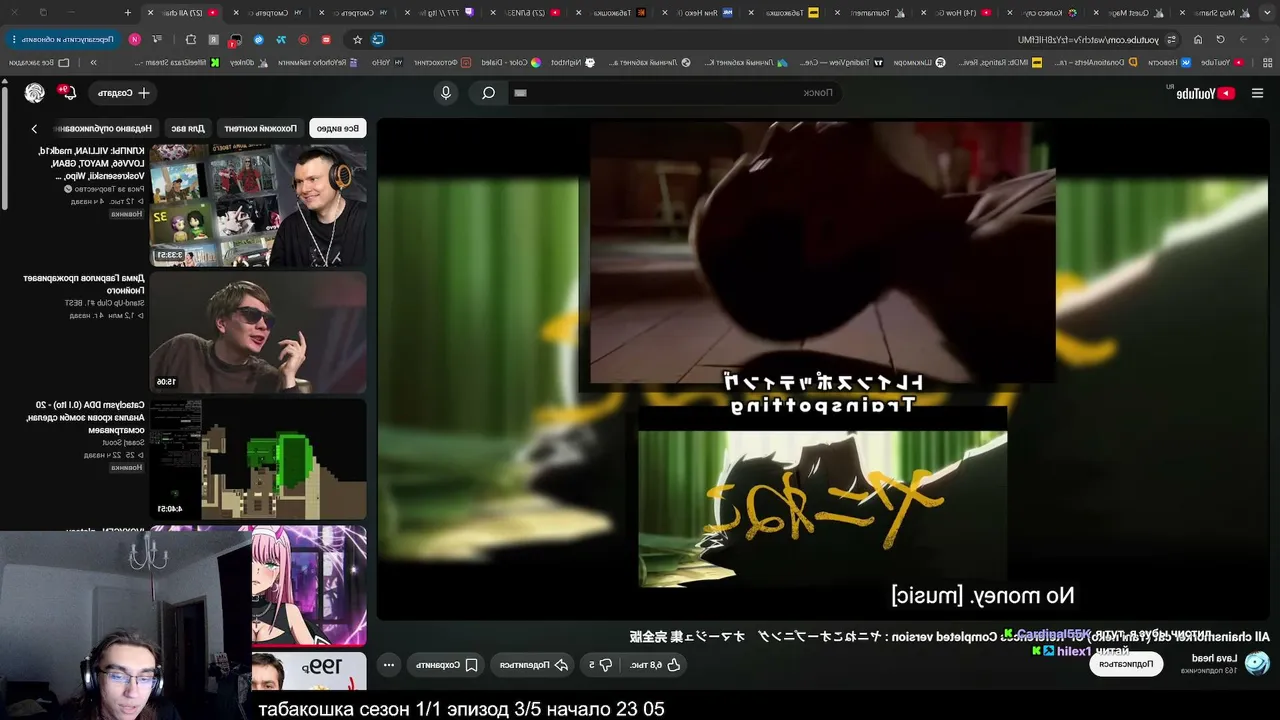The image size is (1280, 720).
Task: Open the Lava head channel name link
Action: [1214, 658]
